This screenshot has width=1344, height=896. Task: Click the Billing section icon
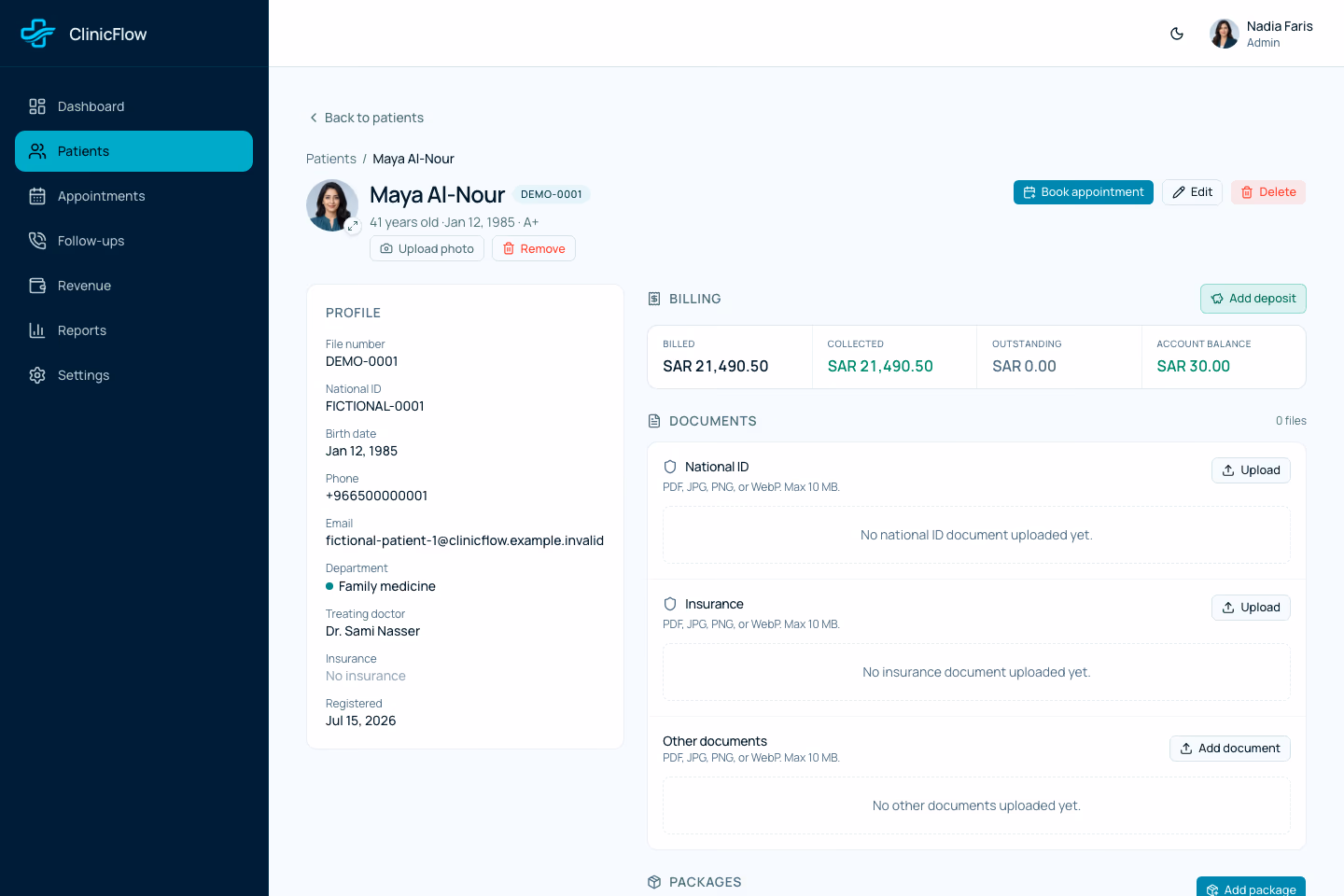tap(654, 299)
